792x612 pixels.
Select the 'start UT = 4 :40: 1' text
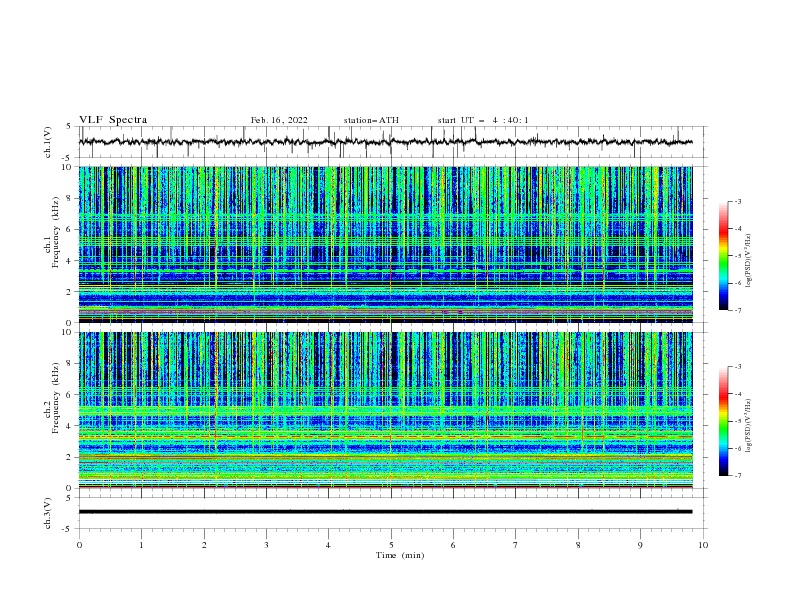[483, 120]
